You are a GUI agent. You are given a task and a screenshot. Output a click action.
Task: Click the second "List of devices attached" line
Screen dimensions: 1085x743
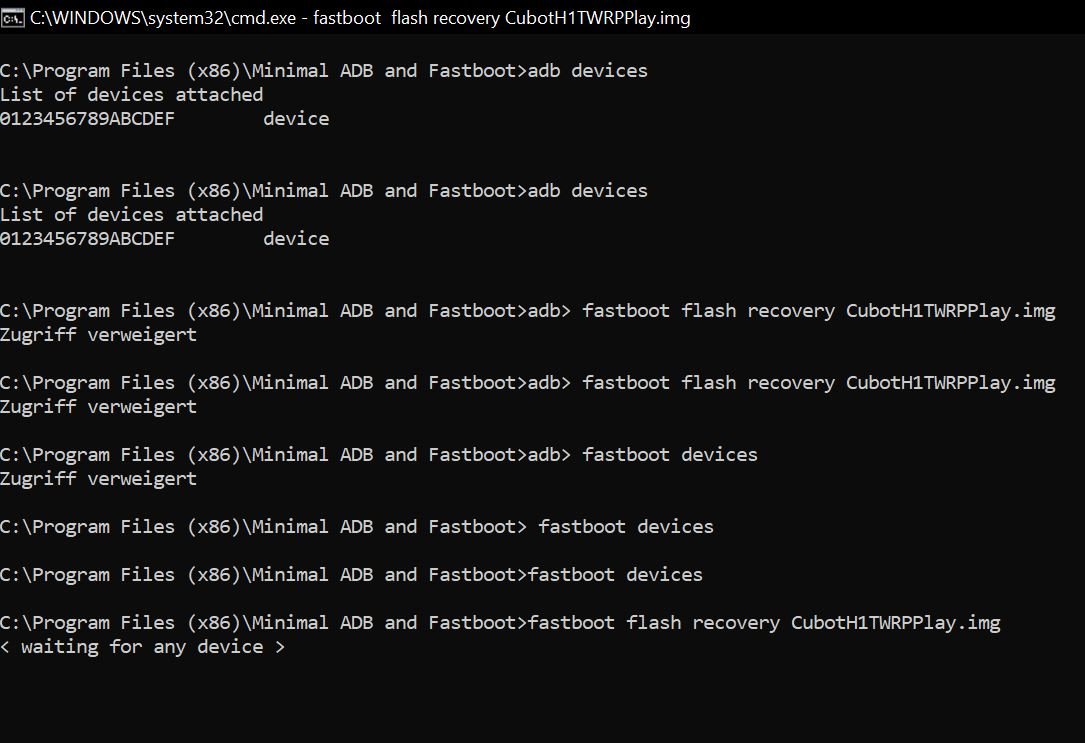[x=131, y=215]
